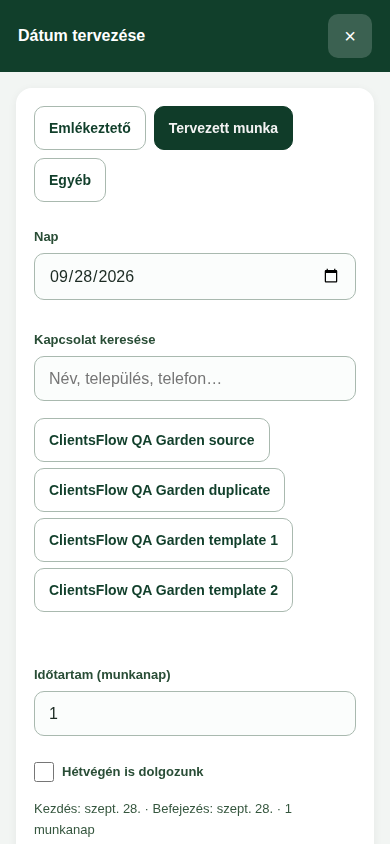Screen dimensions: 390x844
Task: Choose ClientsFlow QA Garden template 1
Action: pyautogui.click(x=164, y=540)
